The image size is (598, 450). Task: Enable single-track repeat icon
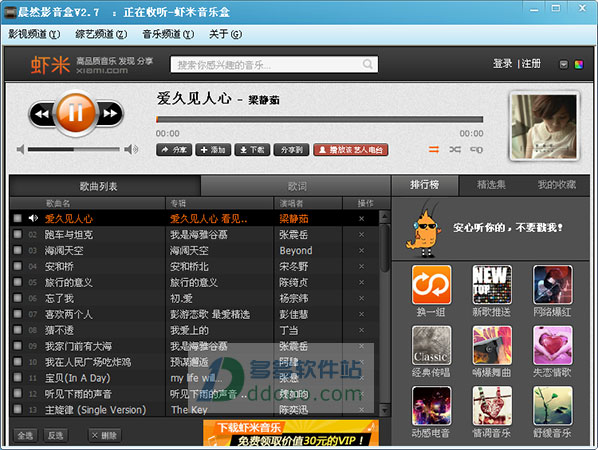pos(476,149)
